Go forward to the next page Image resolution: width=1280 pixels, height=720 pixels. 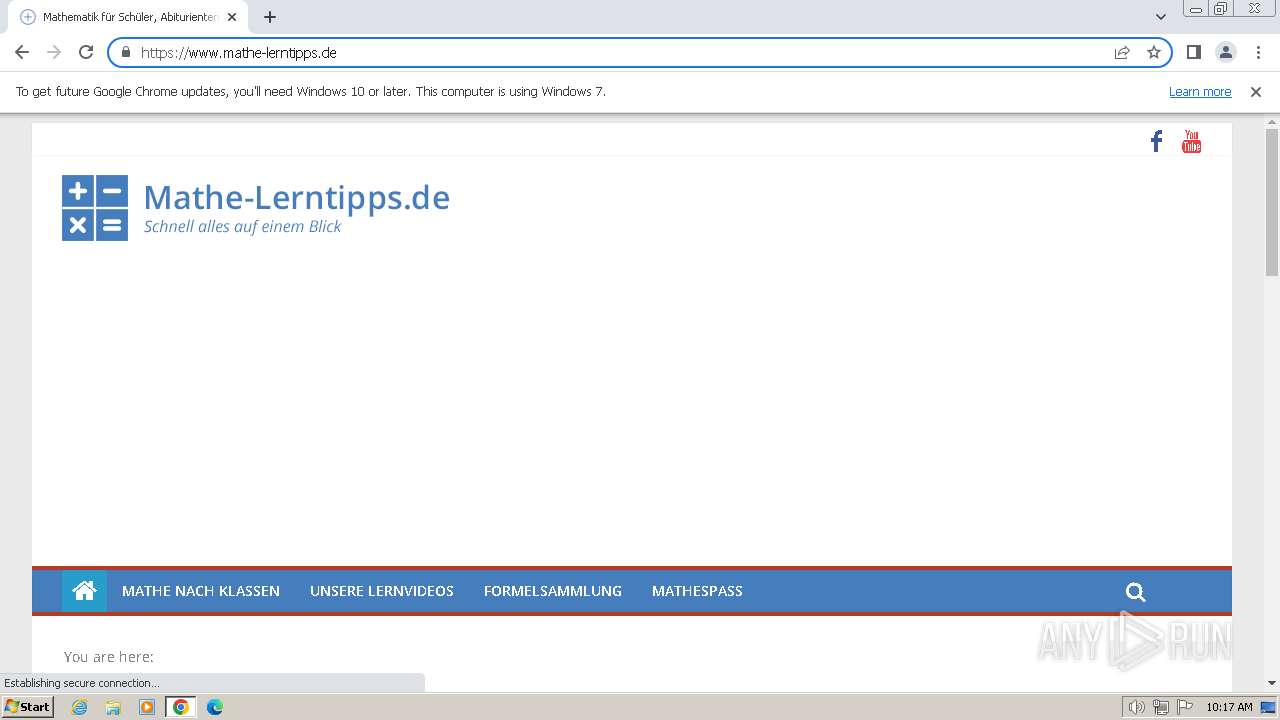point(54,52)
